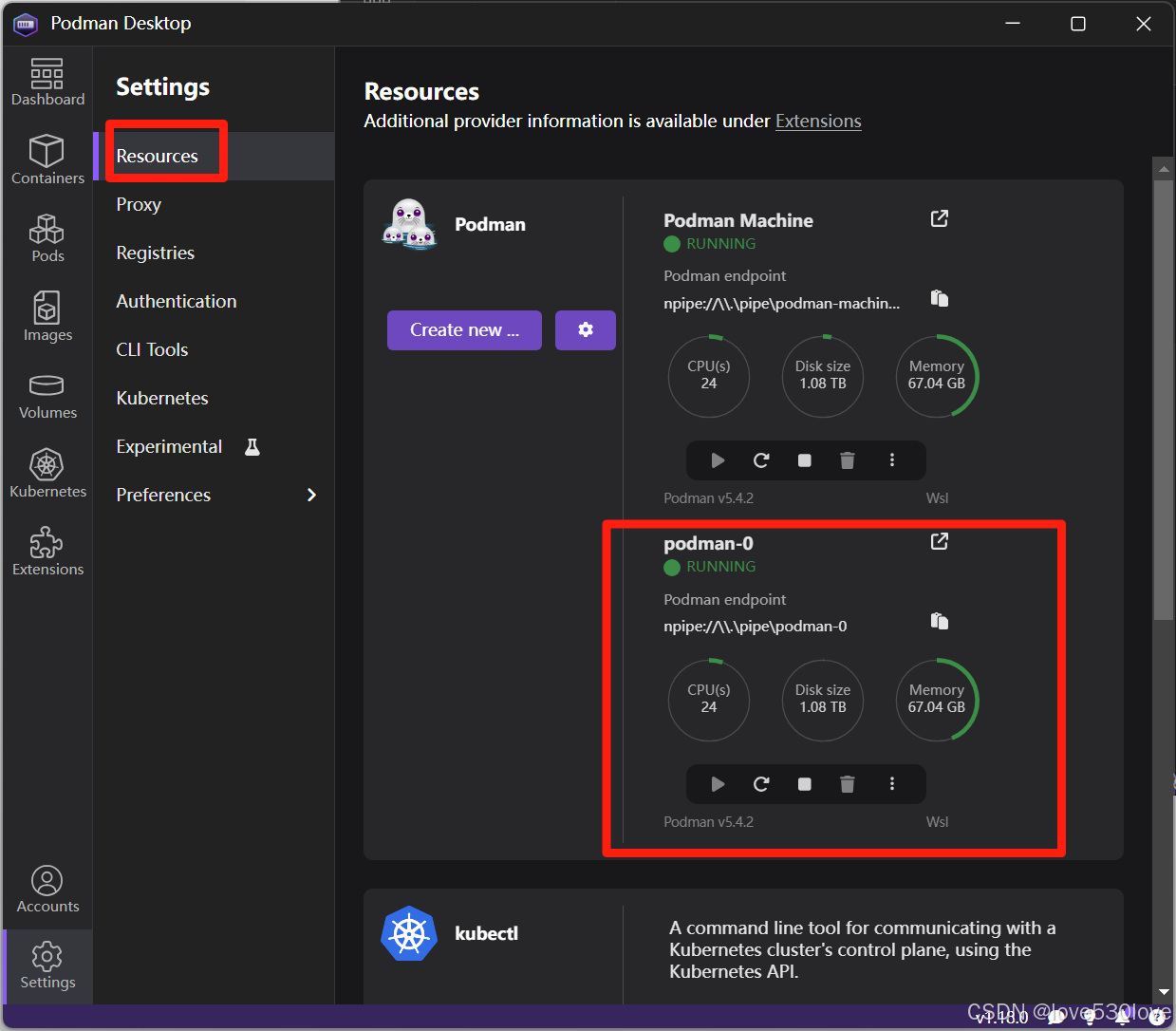
Task: Click the Create new Podman machine button
Action: coord(464,330)
